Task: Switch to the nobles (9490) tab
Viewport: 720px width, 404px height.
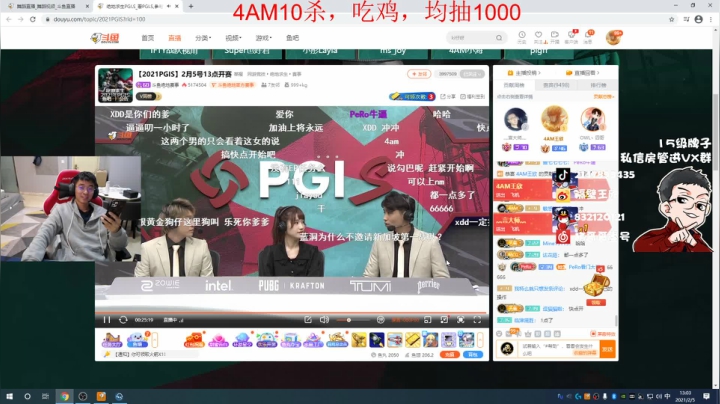Action: point(556,85)
